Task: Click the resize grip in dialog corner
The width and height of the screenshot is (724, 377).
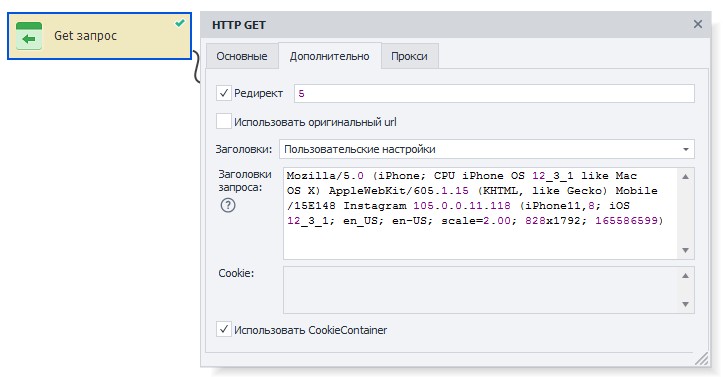Action: [701, 359]
